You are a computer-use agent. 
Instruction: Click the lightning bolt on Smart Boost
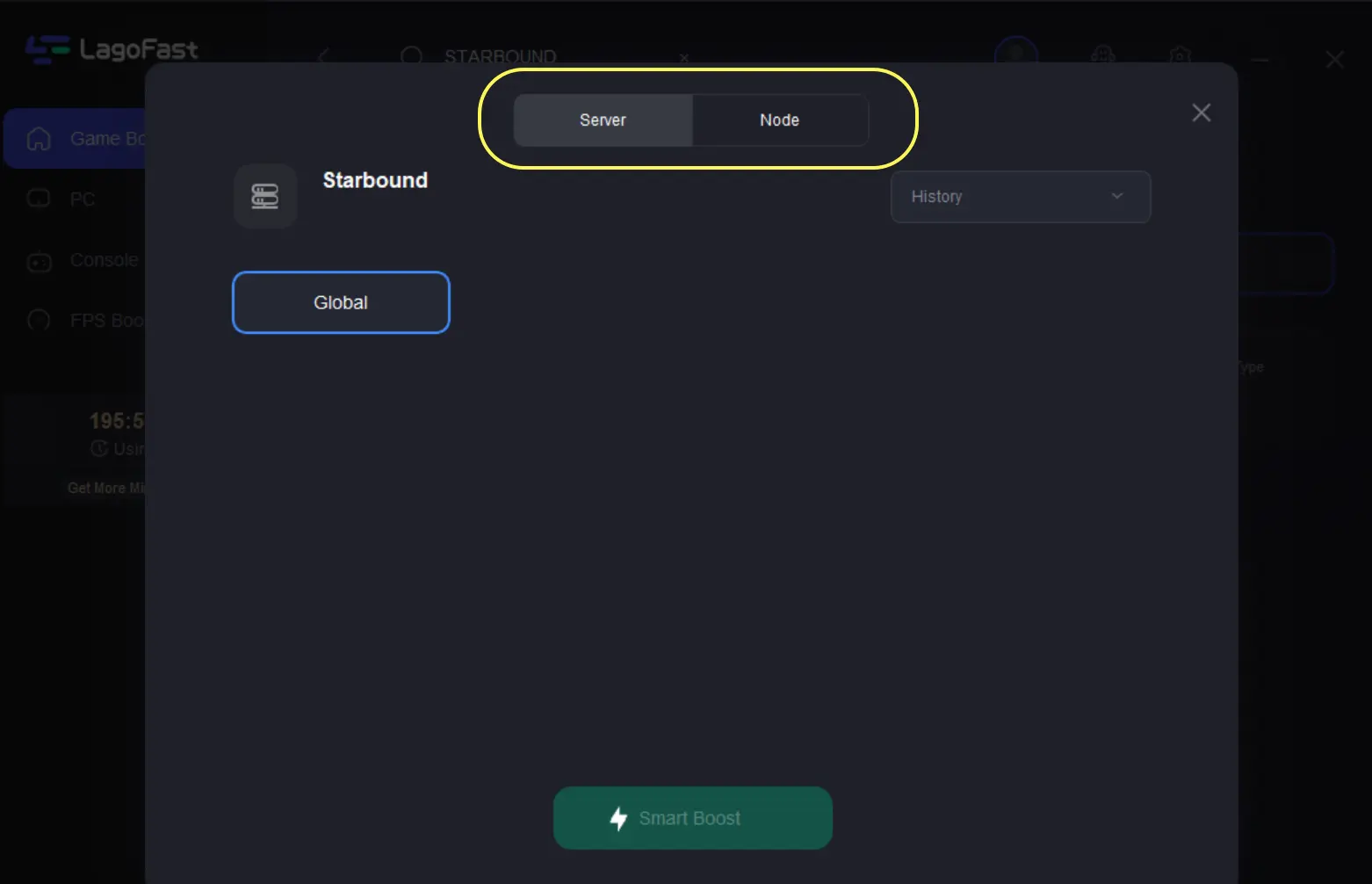click(618, 818)
